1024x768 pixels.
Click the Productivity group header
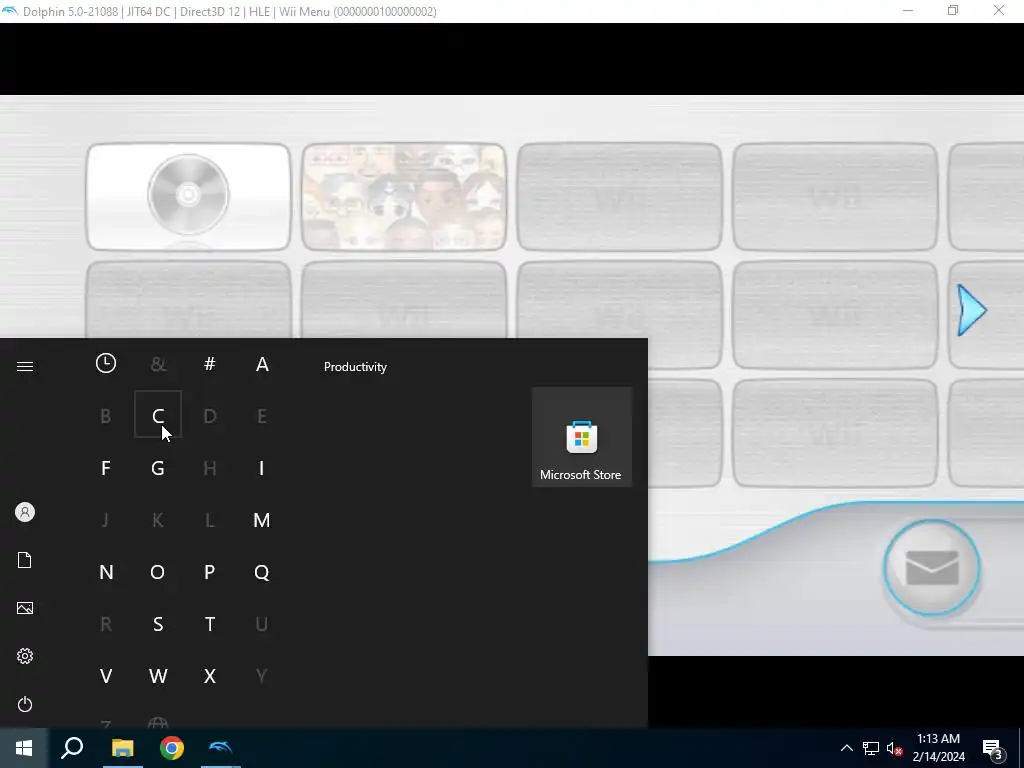355,367
